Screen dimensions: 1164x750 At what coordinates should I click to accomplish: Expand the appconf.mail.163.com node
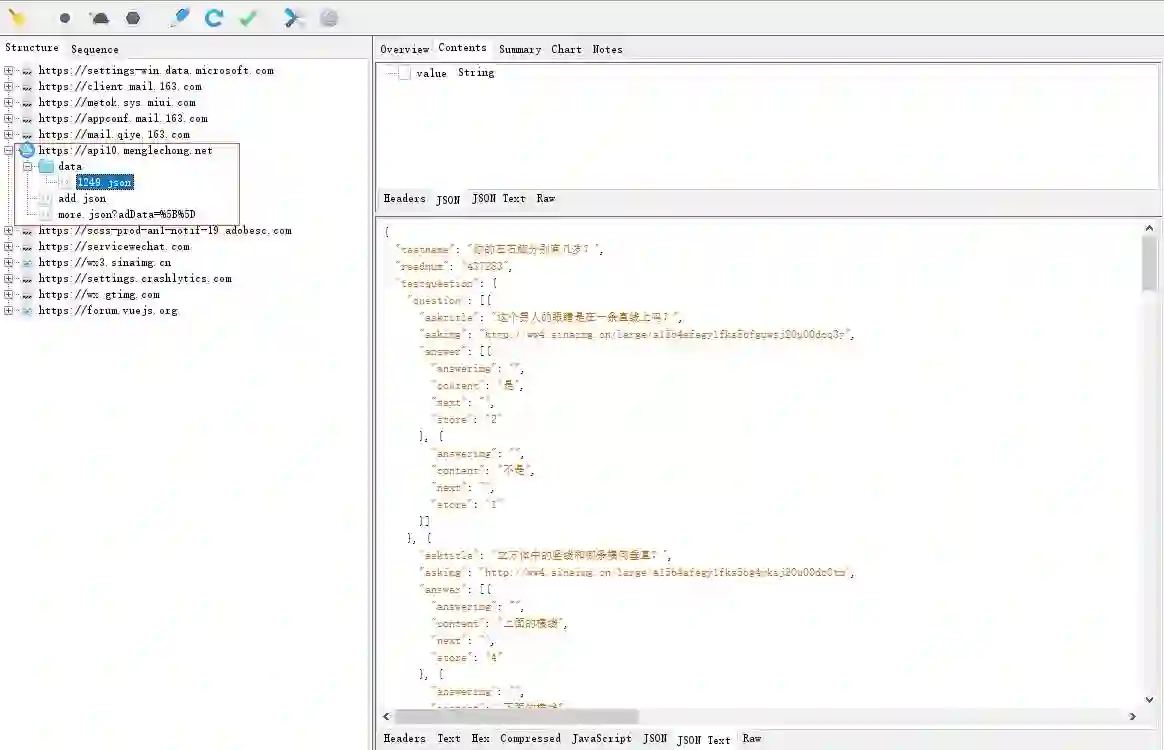[x=8, y=119]
